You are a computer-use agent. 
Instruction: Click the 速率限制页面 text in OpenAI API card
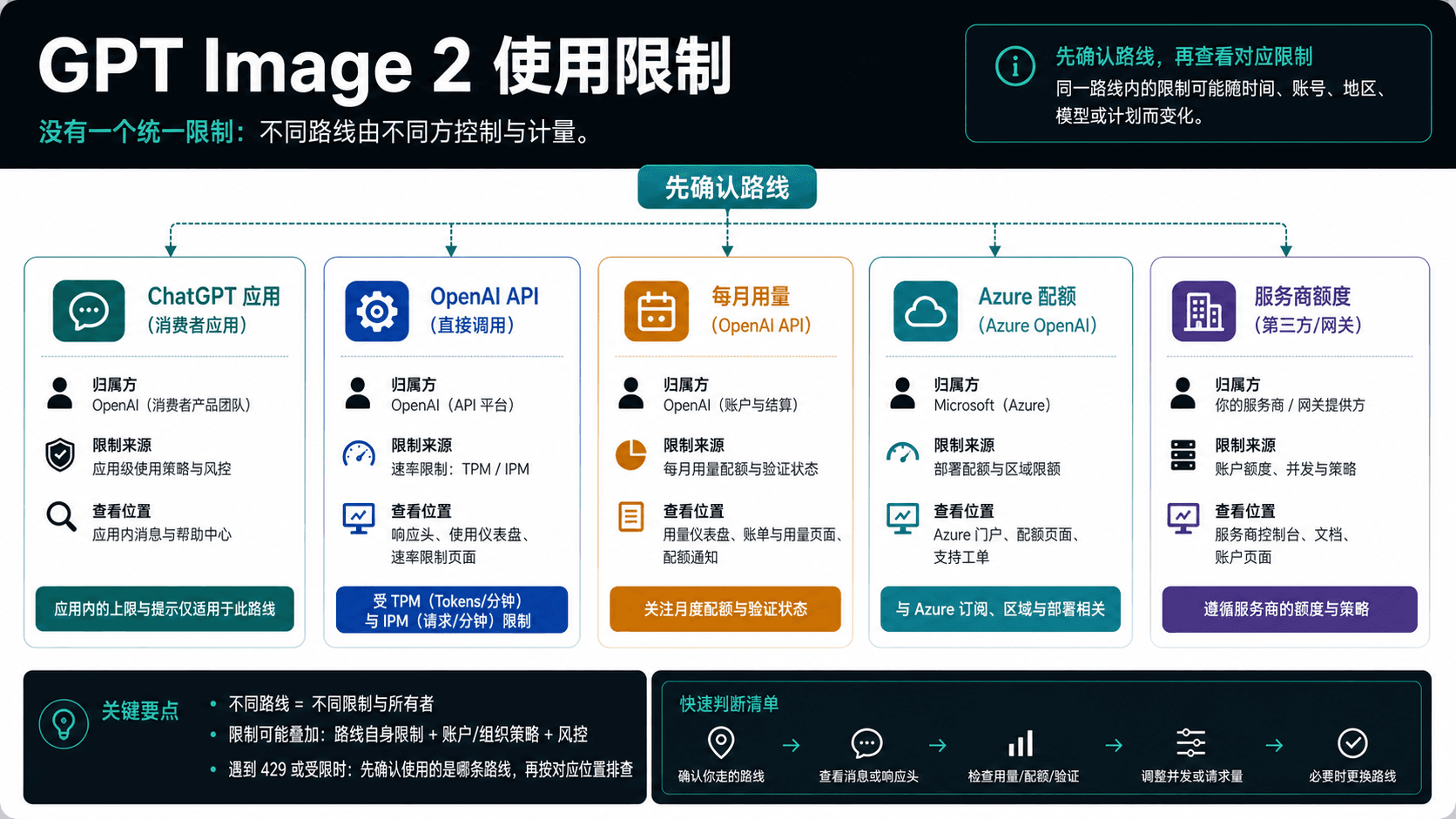point(433,557)
